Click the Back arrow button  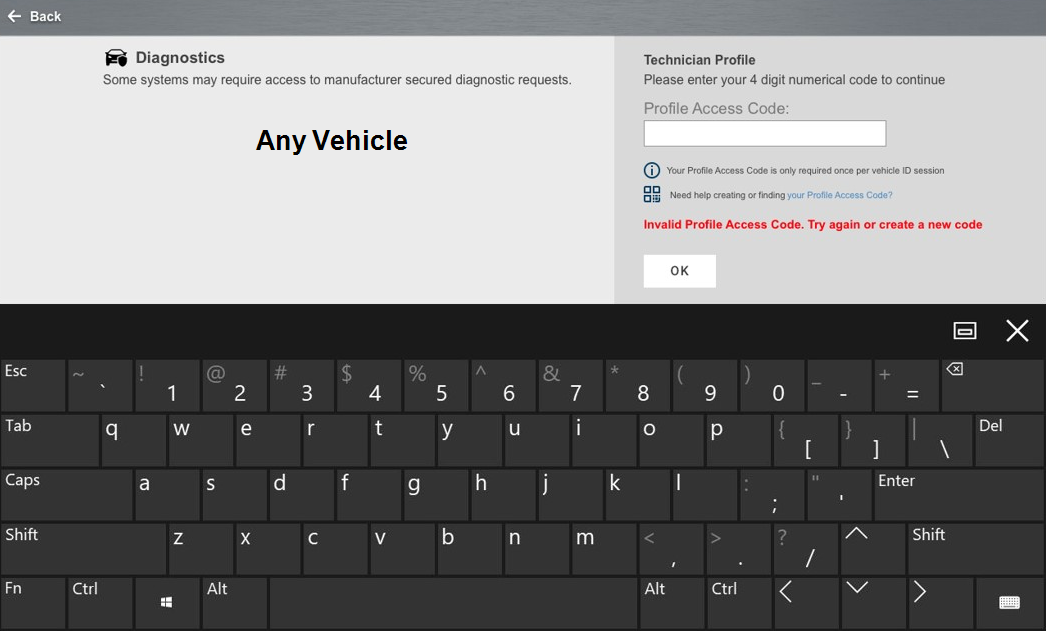(x=34, y=16)
